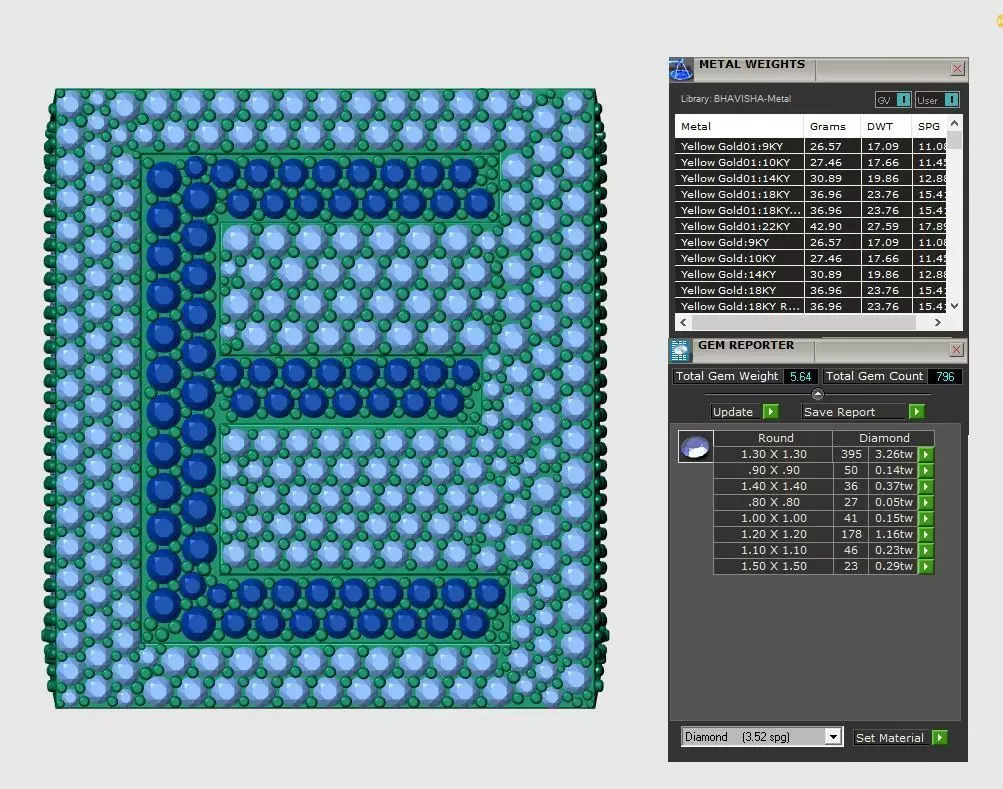
Task: Click the Library: BHAVISHA-Metal label
Action: point(736,99)
